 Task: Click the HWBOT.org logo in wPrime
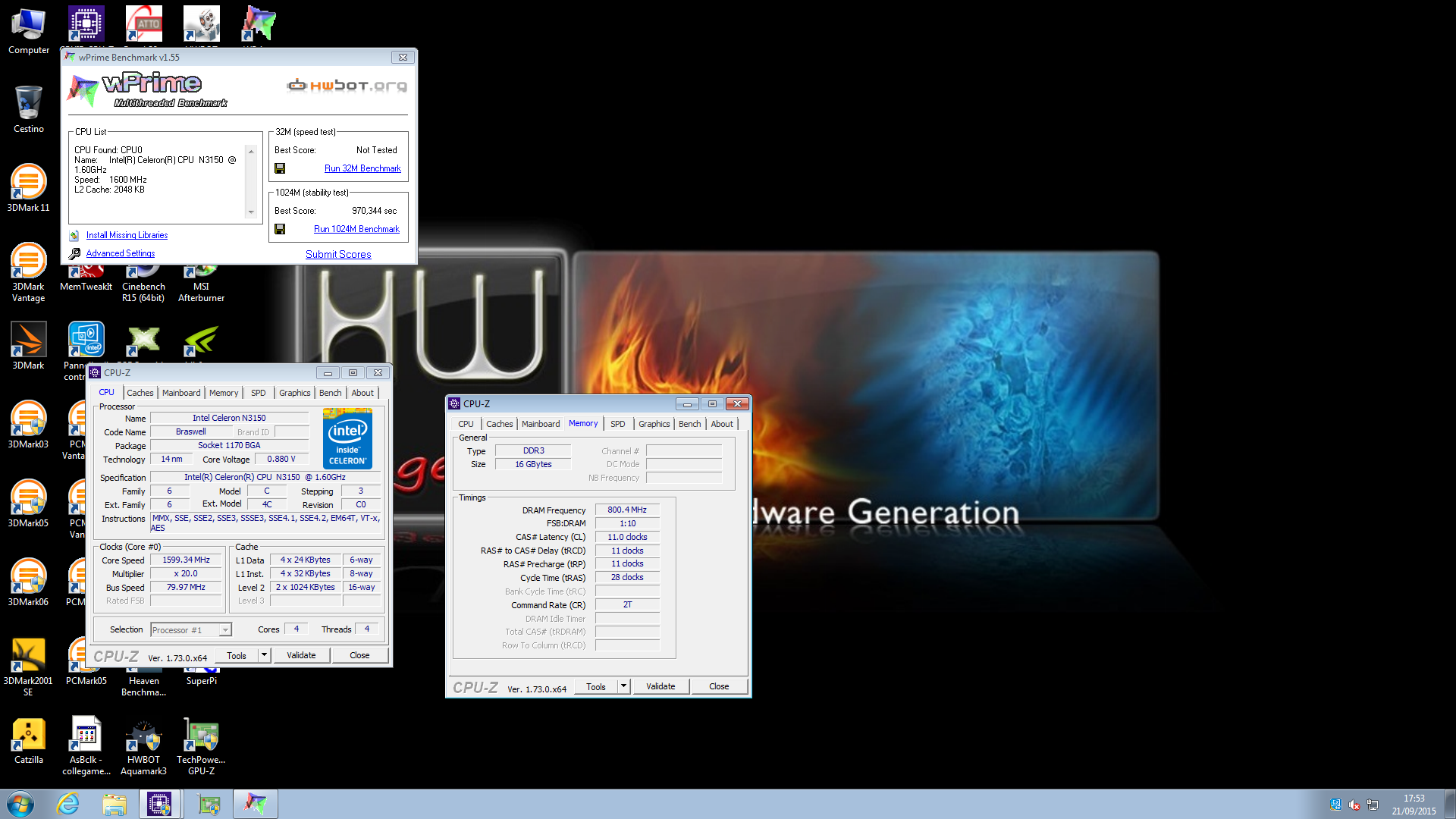[347, 85]
